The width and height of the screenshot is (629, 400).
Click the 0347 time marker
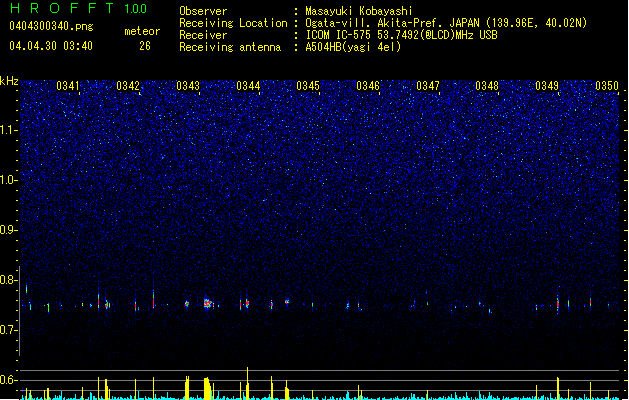click(x=428, y=86)
